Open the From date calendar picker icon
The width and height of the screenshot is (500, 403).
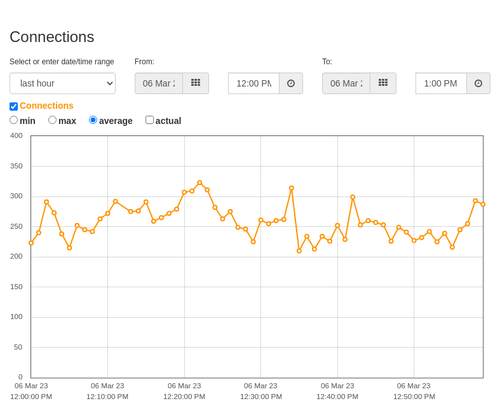195,83
